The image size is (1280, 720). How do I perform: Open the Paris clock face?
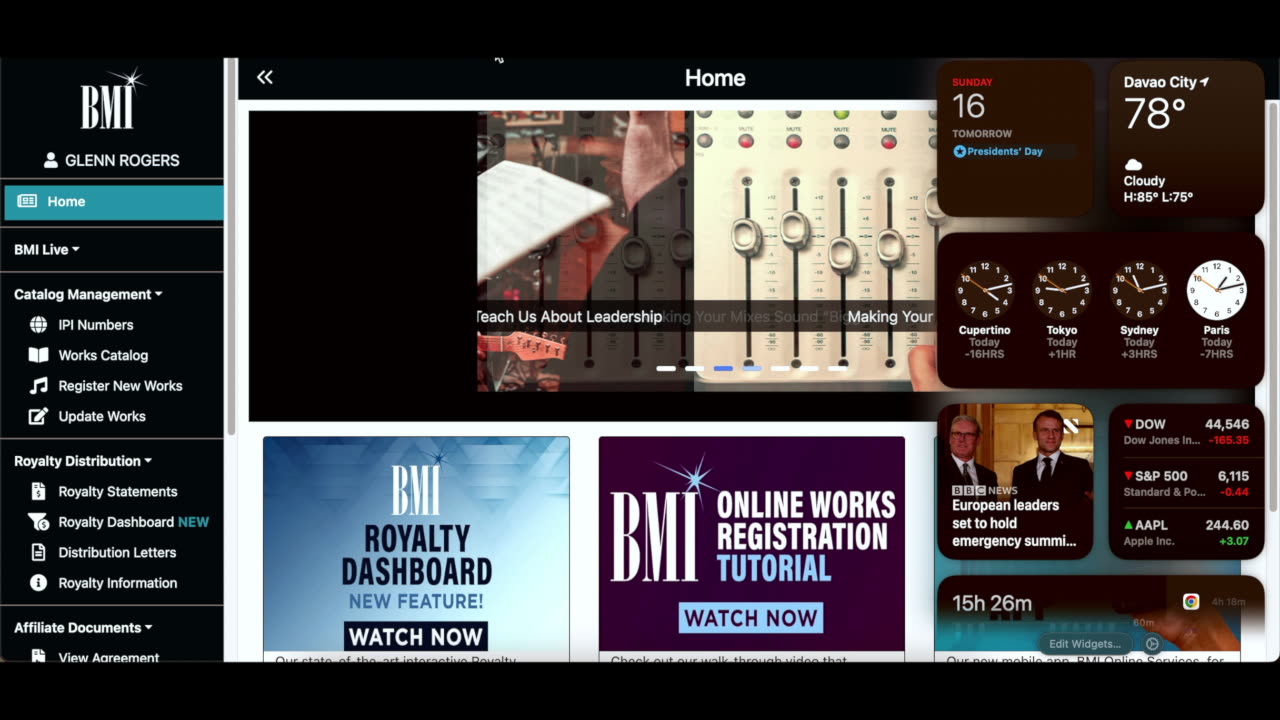point(1217,291)
